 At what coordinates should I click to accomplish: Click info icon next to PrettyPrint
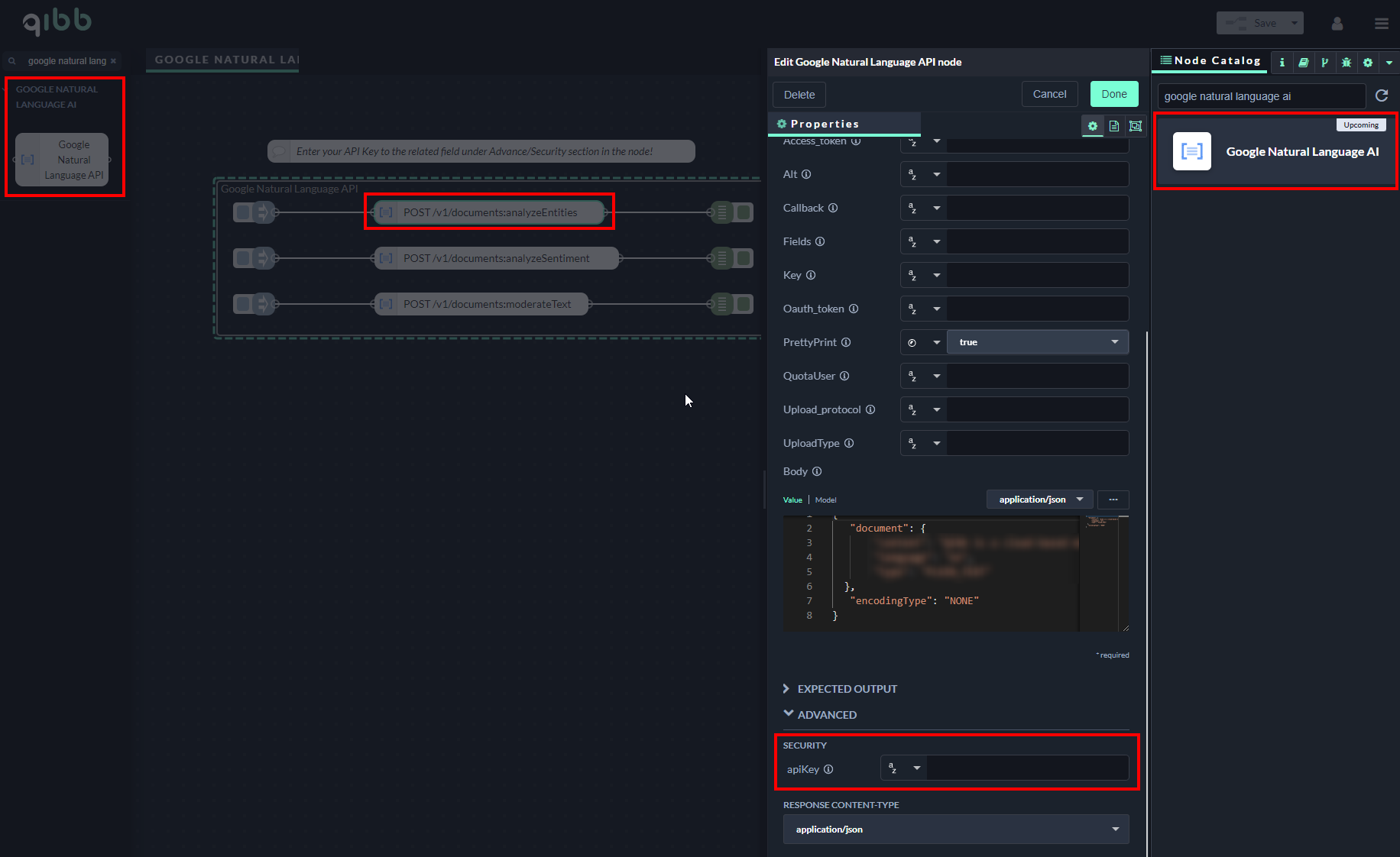[x=846, y=342]
